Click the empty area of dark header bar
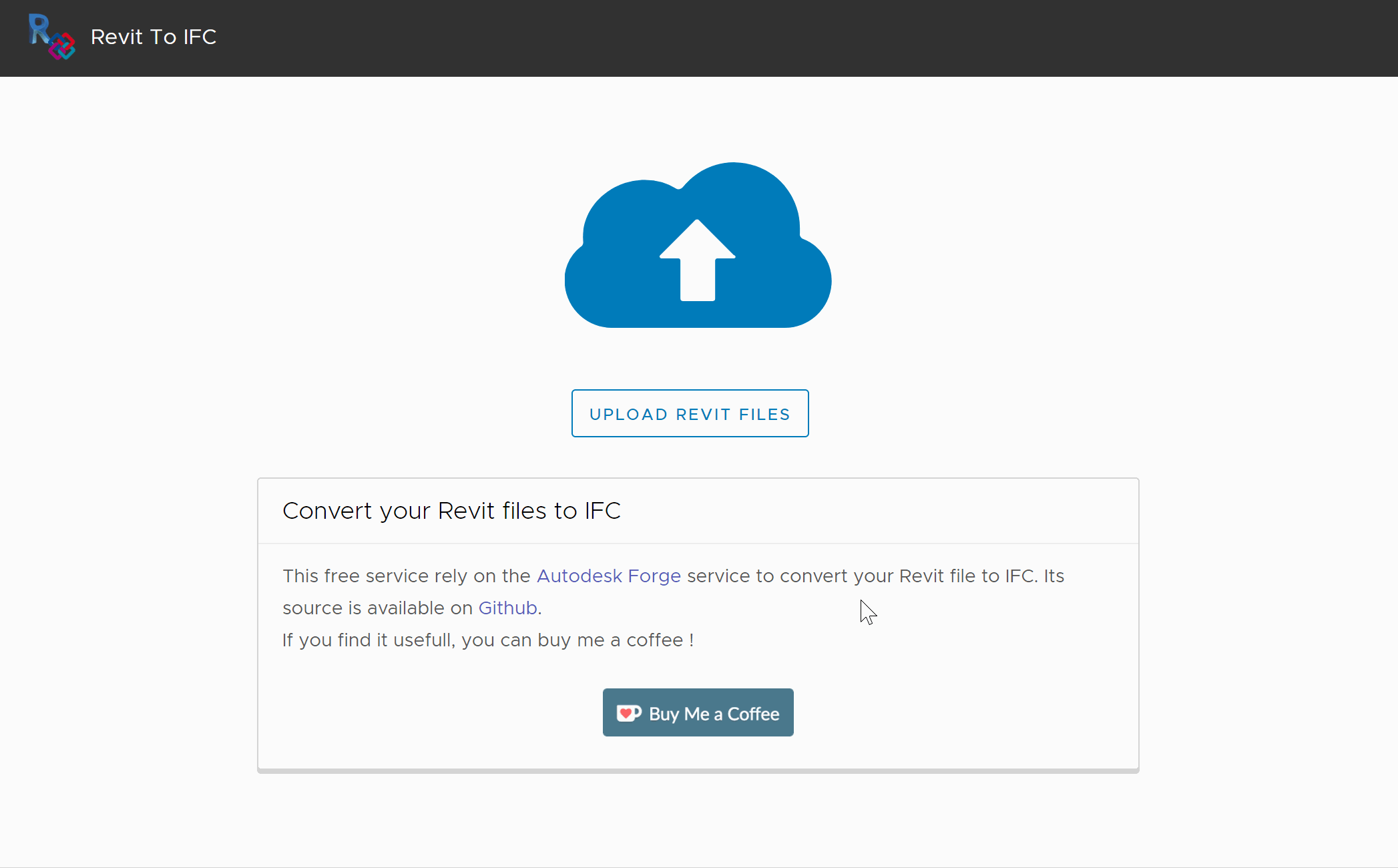 tap(801, 38)
